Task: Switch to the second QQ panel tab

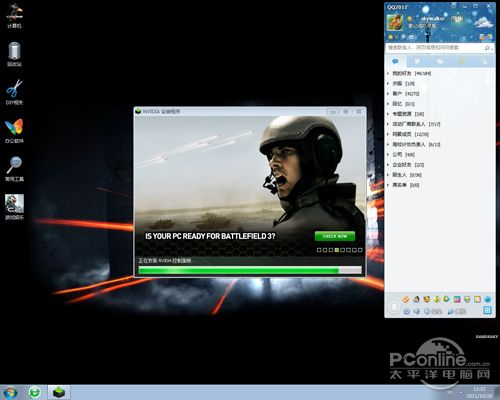Action: pyautogui.click(x=417, y=61)
